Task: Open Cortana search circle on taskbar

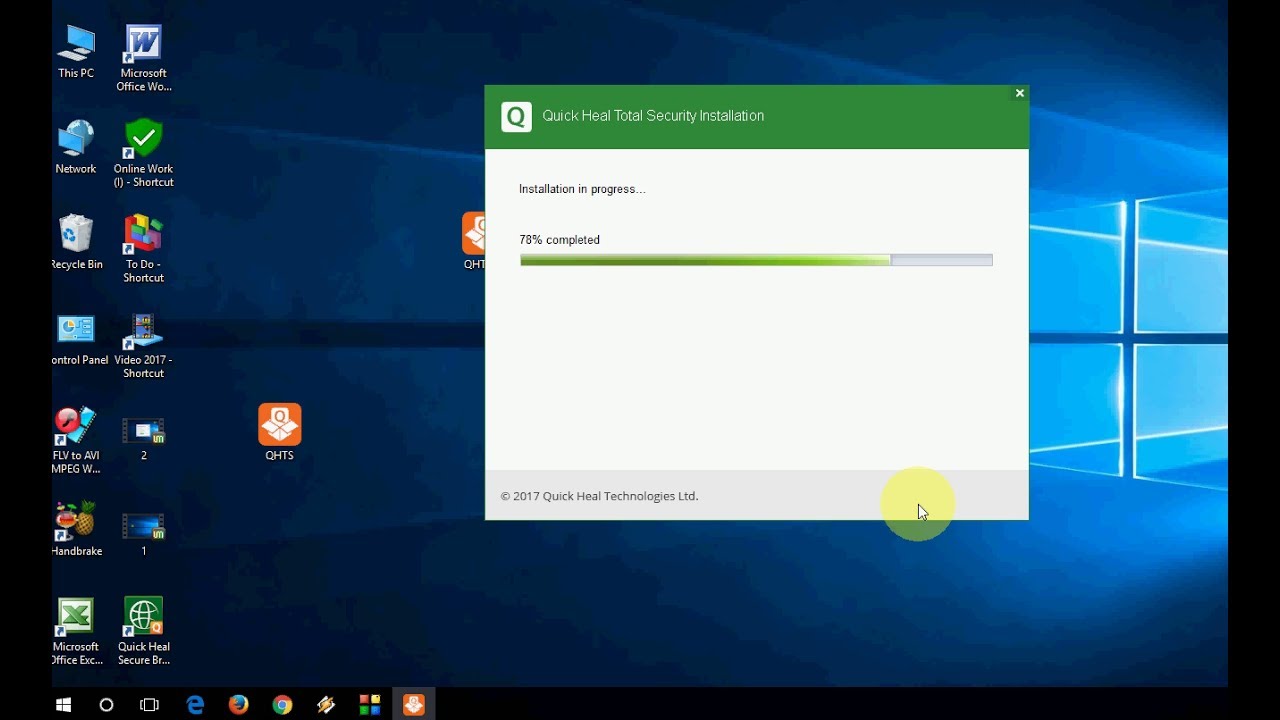Action: click(107, 705)
